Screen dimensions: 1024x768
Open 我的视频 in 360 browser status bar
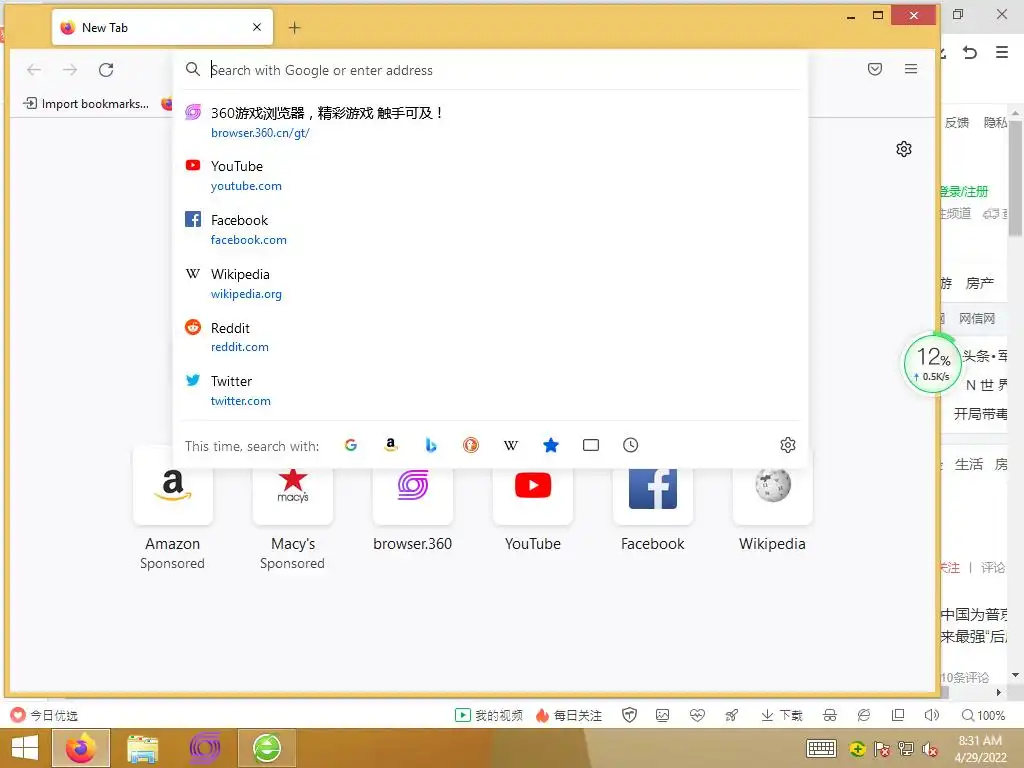coord(488,715)
